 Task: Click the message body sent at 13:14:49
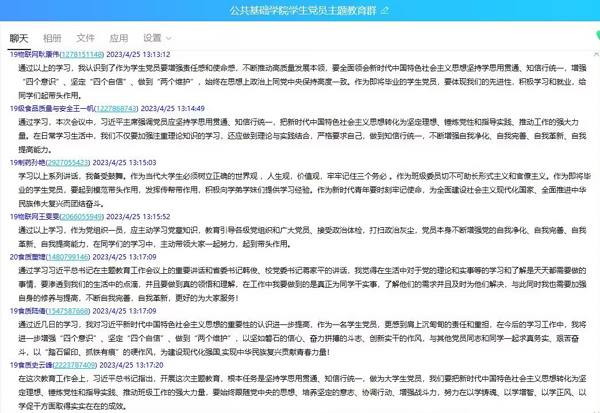[x=300, y=133]
